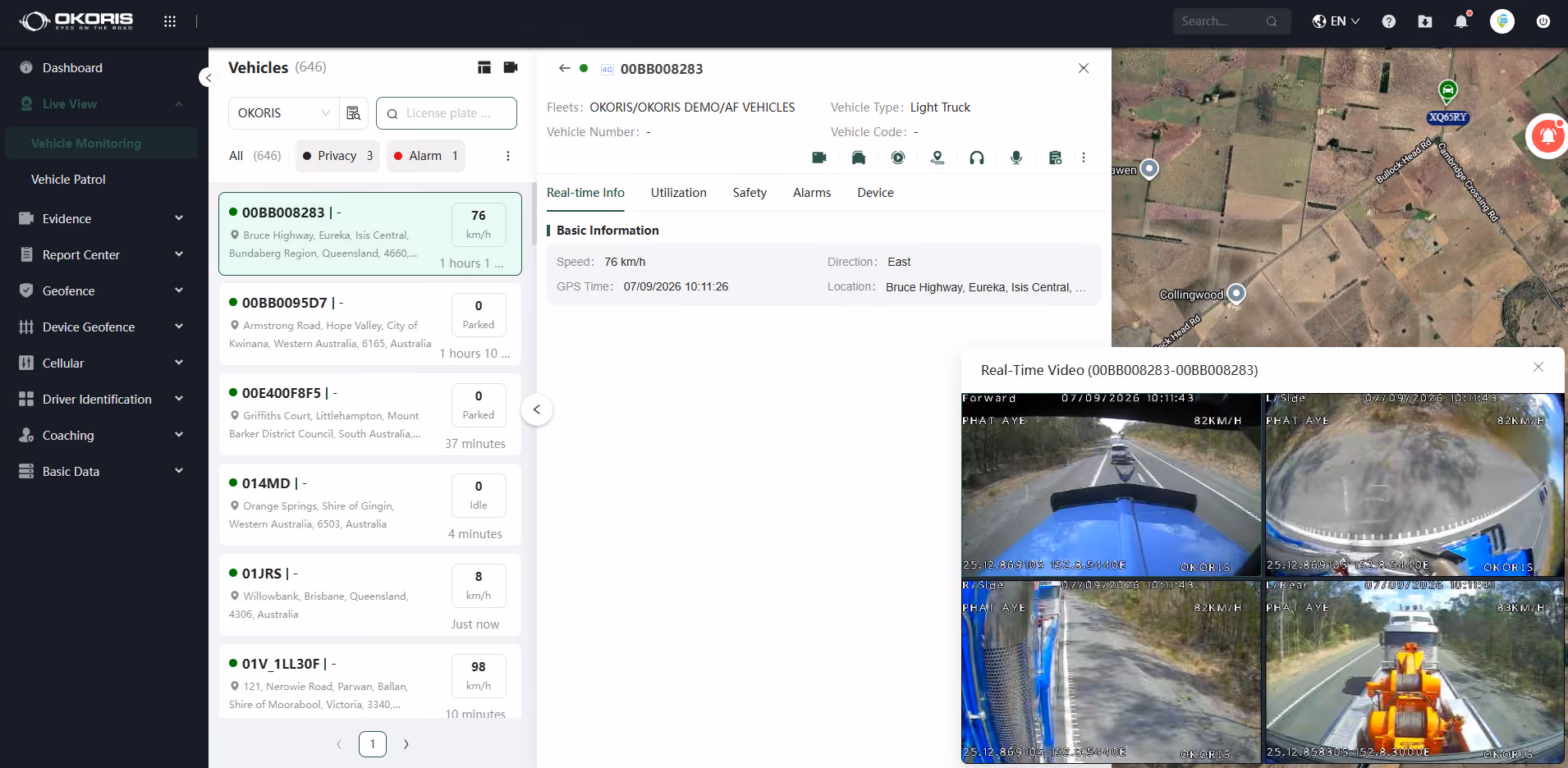Open video wall camera icon beside Vehicles
The width and height of the screenshot is (1568, 768).
(511, 67)
